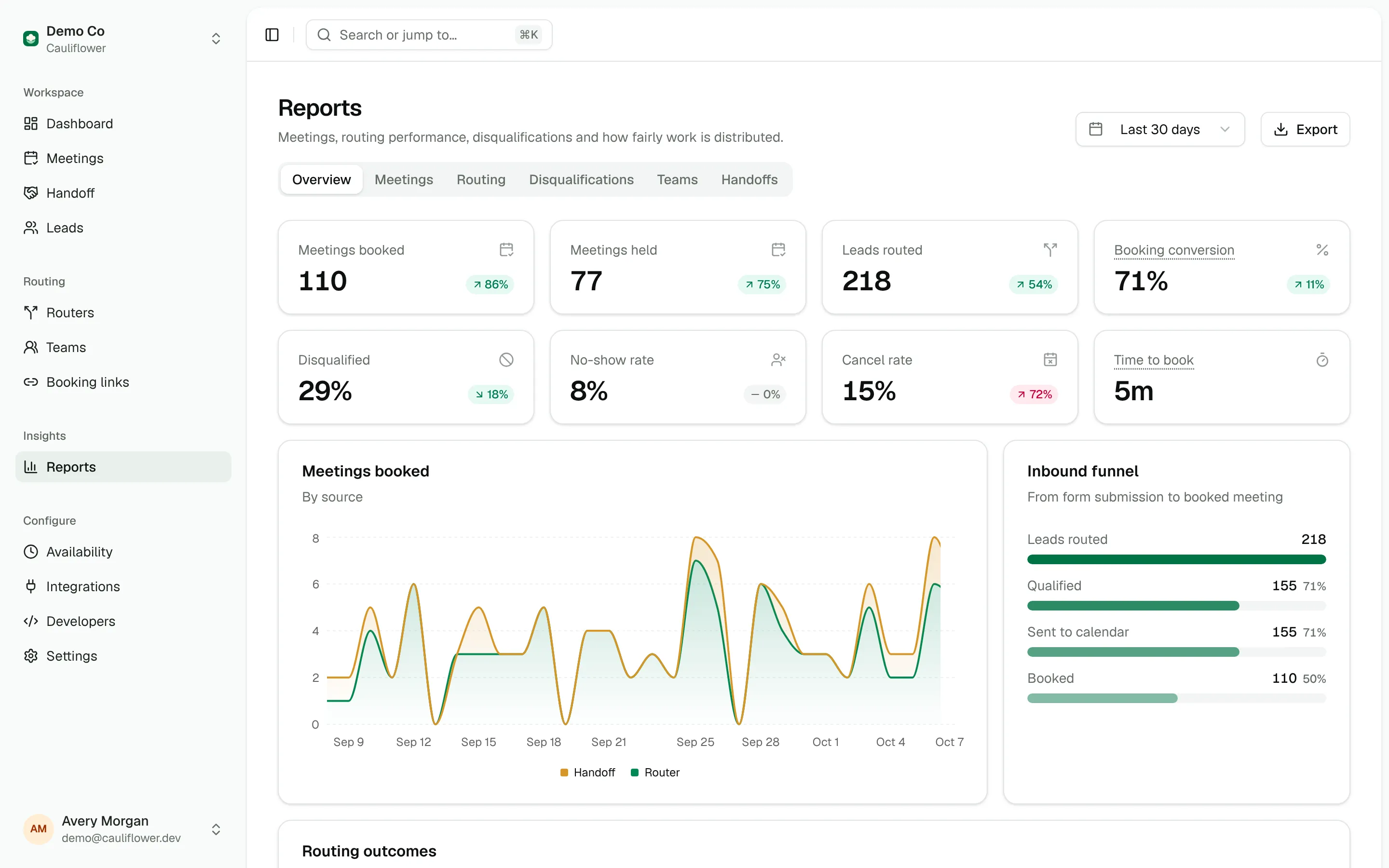Click the no-show person icon on No-show rate card
This screenshot has height=868, width=1389.
coord(778,360)
